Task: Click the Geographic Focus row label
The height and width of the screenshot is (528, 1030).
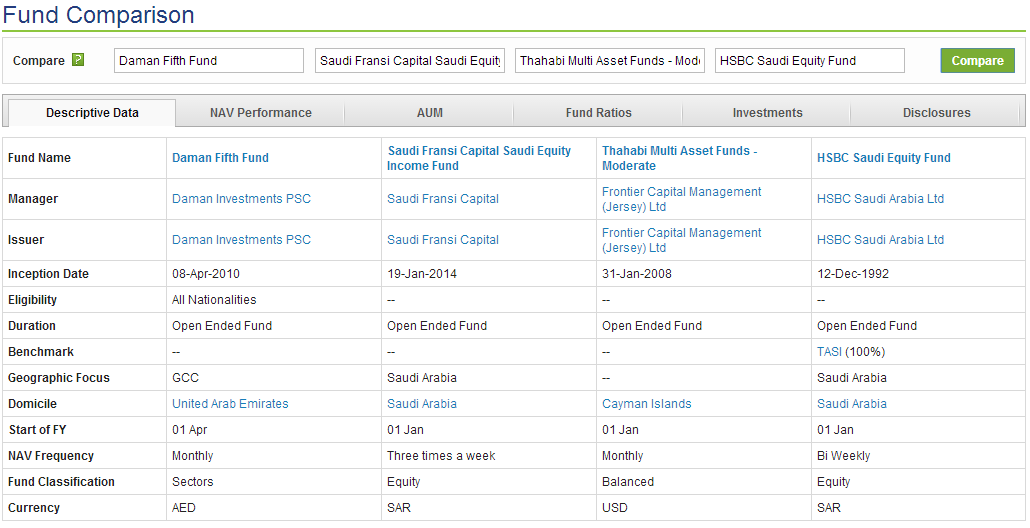Action: coord(58,378)
